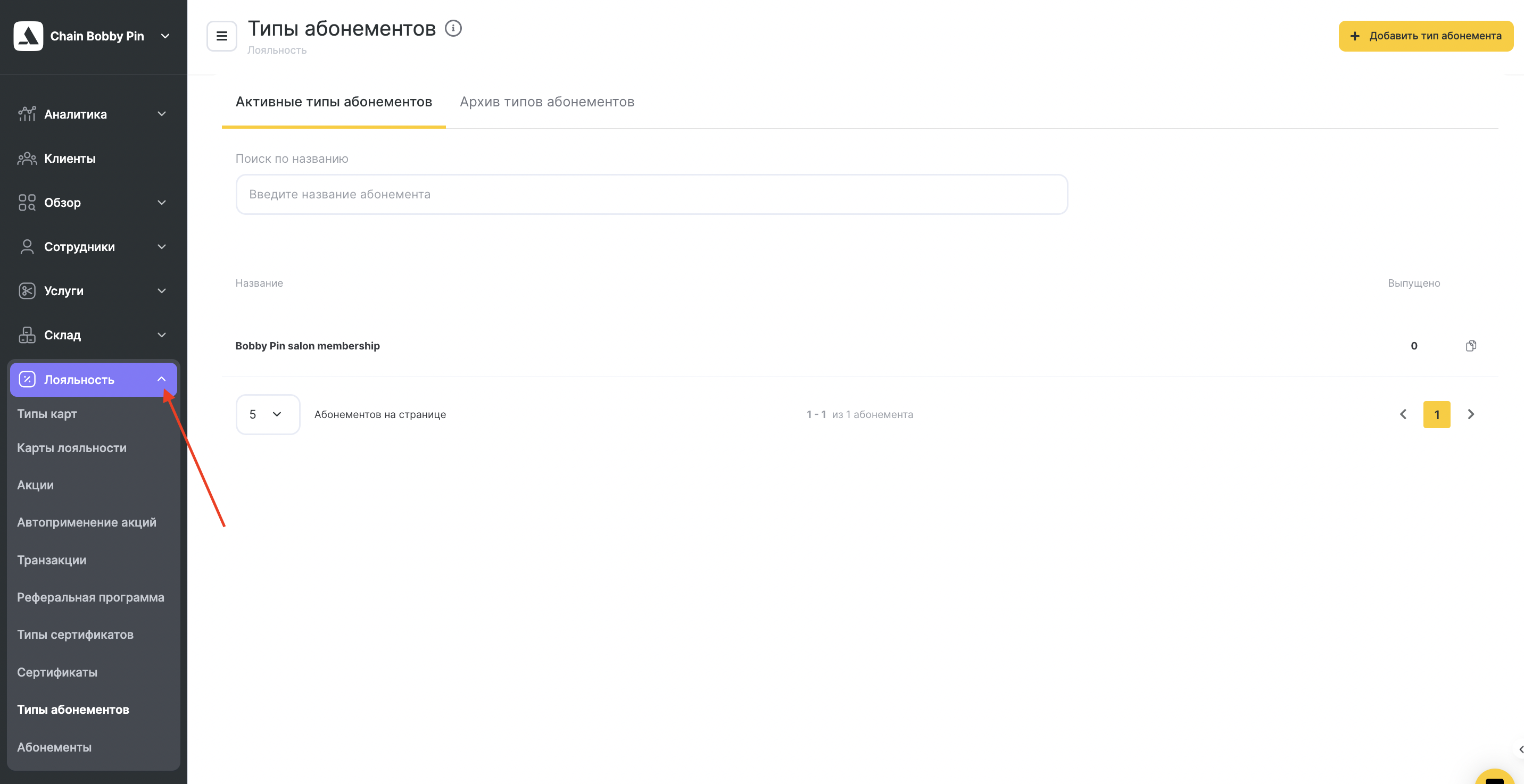Click the Название column header
The image size is (1524, 784).
point(259,282)
